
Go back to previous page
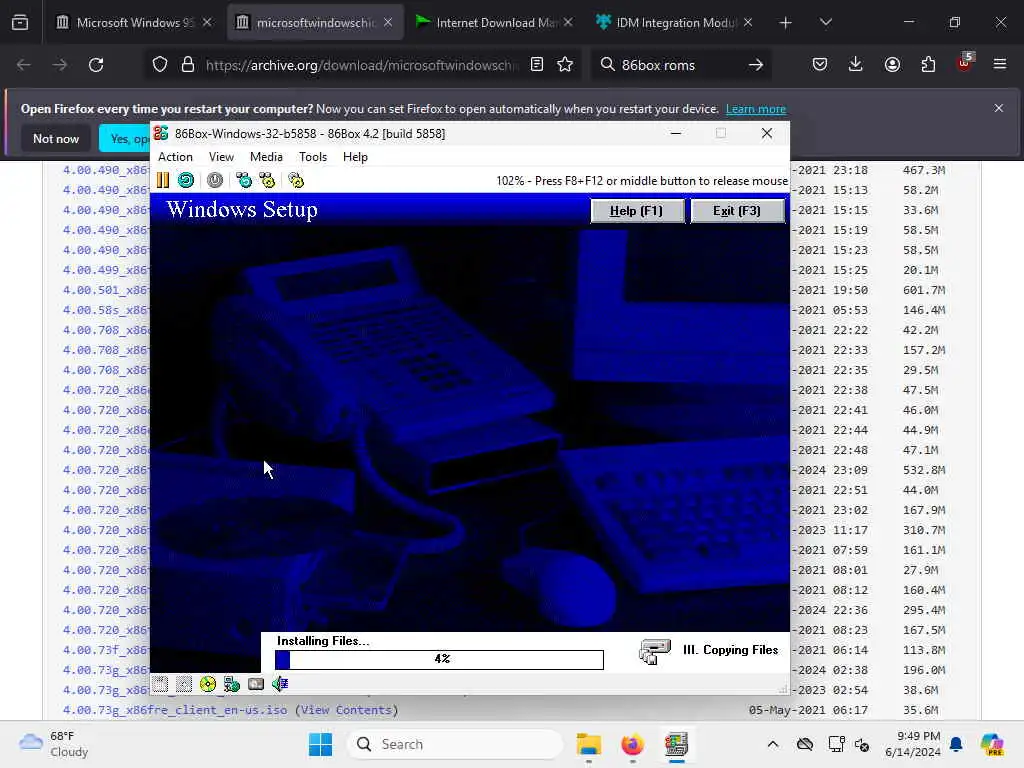[24, 65]
